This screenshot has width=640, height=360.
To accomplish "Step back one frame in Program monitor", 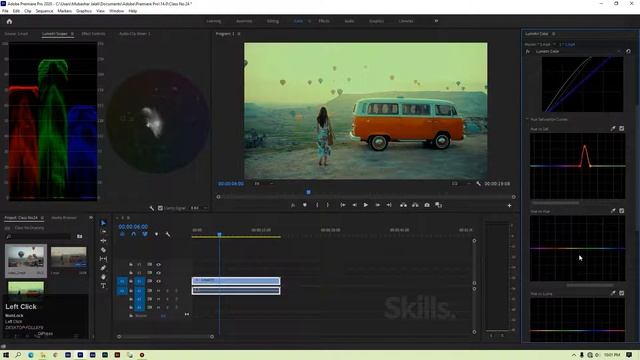I will (x=354, y=205).
